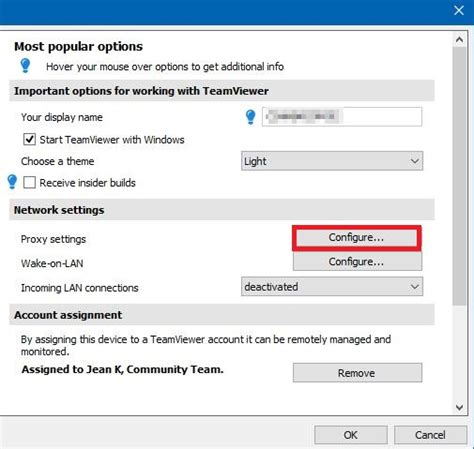Image resolution: width=474 pixels, height=449 pixels.
Task: Click the 'Wake-on-LAN' label
Action: [52, 263]
